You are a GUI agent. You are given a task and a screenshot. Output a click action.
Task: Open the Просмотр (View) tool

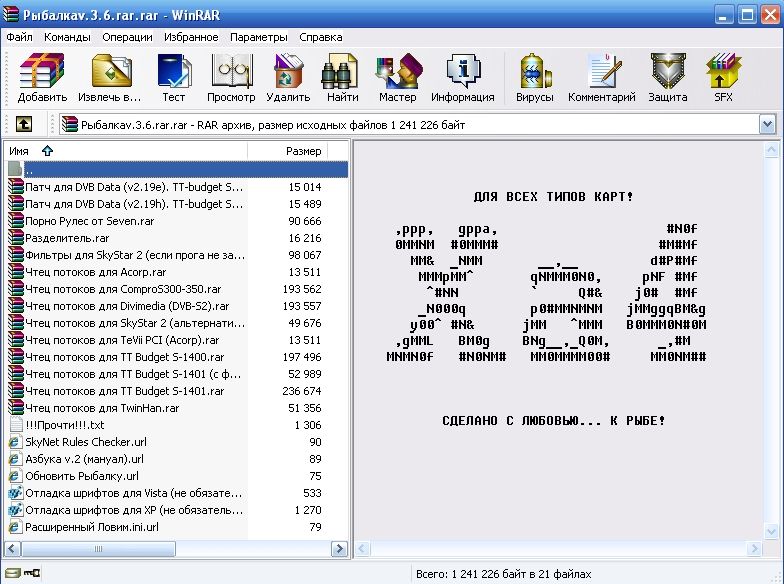pos(231,78)
